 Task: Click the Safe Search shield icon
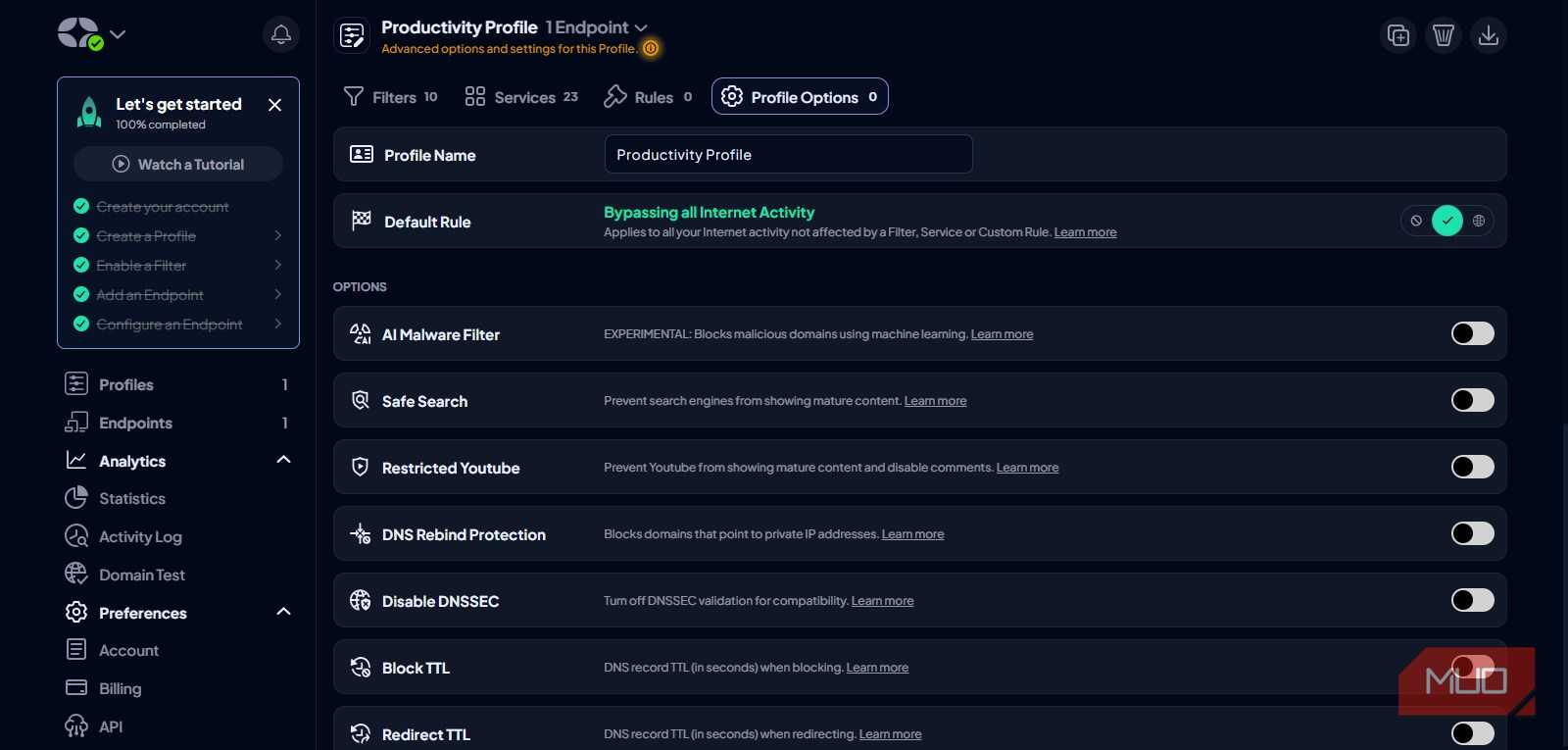(361, 401)
